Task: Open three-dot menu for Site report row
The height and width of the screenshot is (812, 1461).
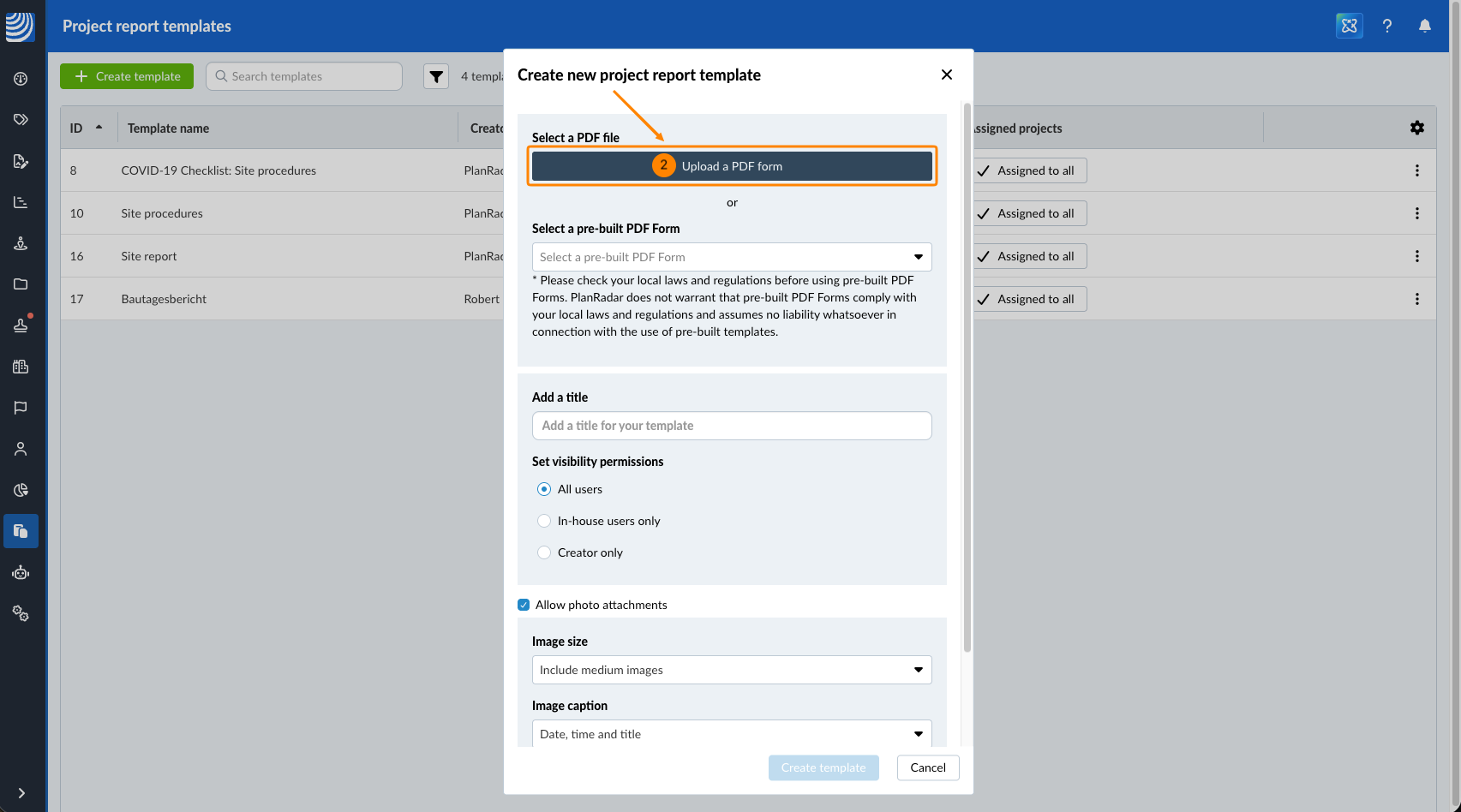Action: point(1417,256)
